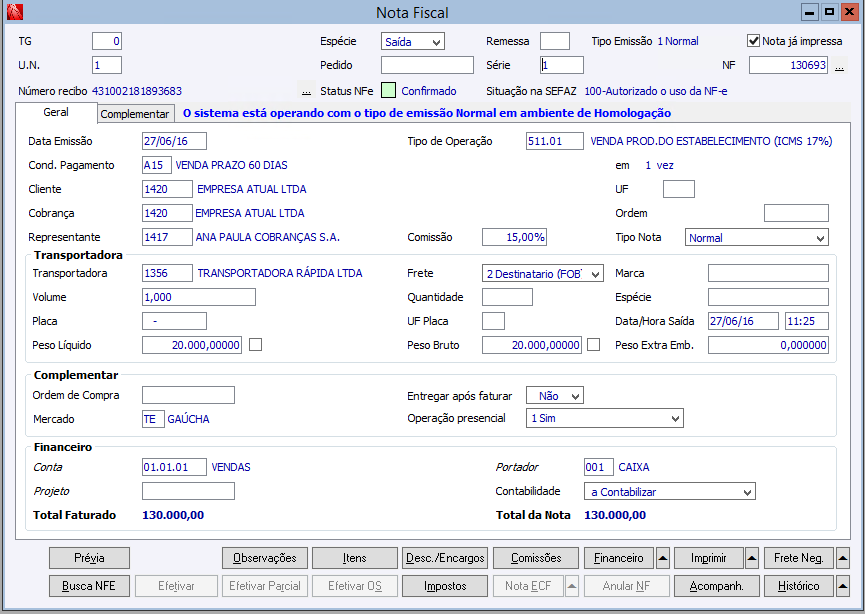Viewport: 865px width, 614px height.
Task: Open the Impostos button
Action: tap(444, 586)
